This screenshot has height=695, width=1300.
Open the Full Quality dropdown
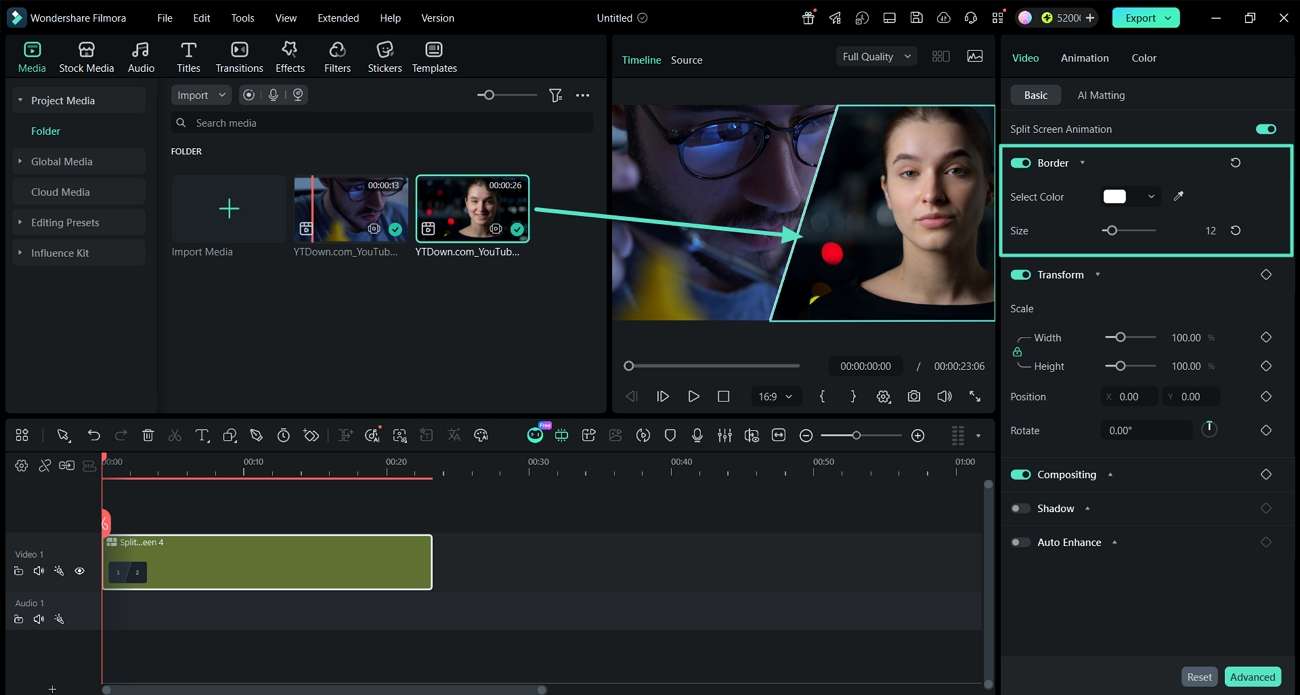877,57
